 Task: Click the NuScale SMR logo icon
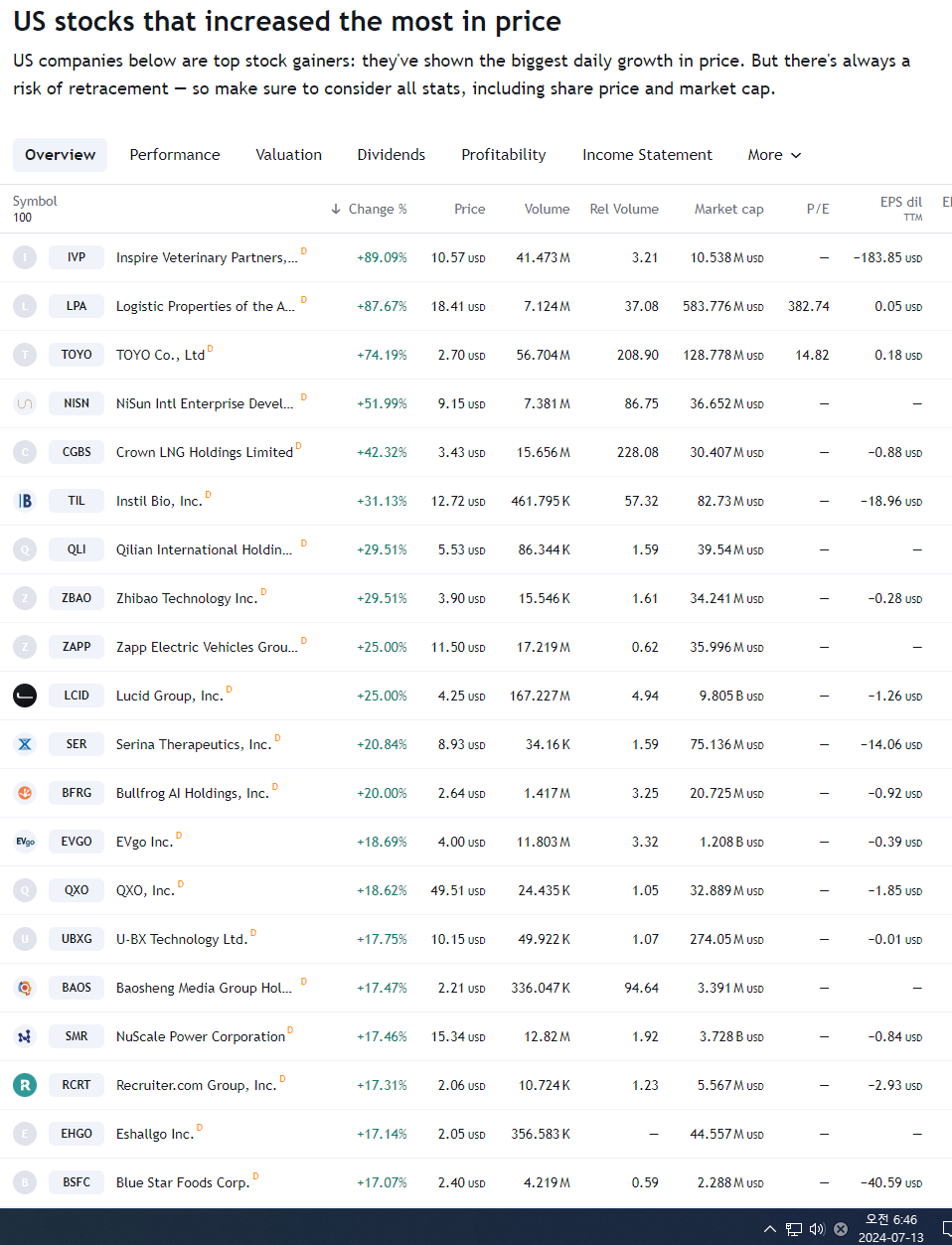pos(25,1036)
